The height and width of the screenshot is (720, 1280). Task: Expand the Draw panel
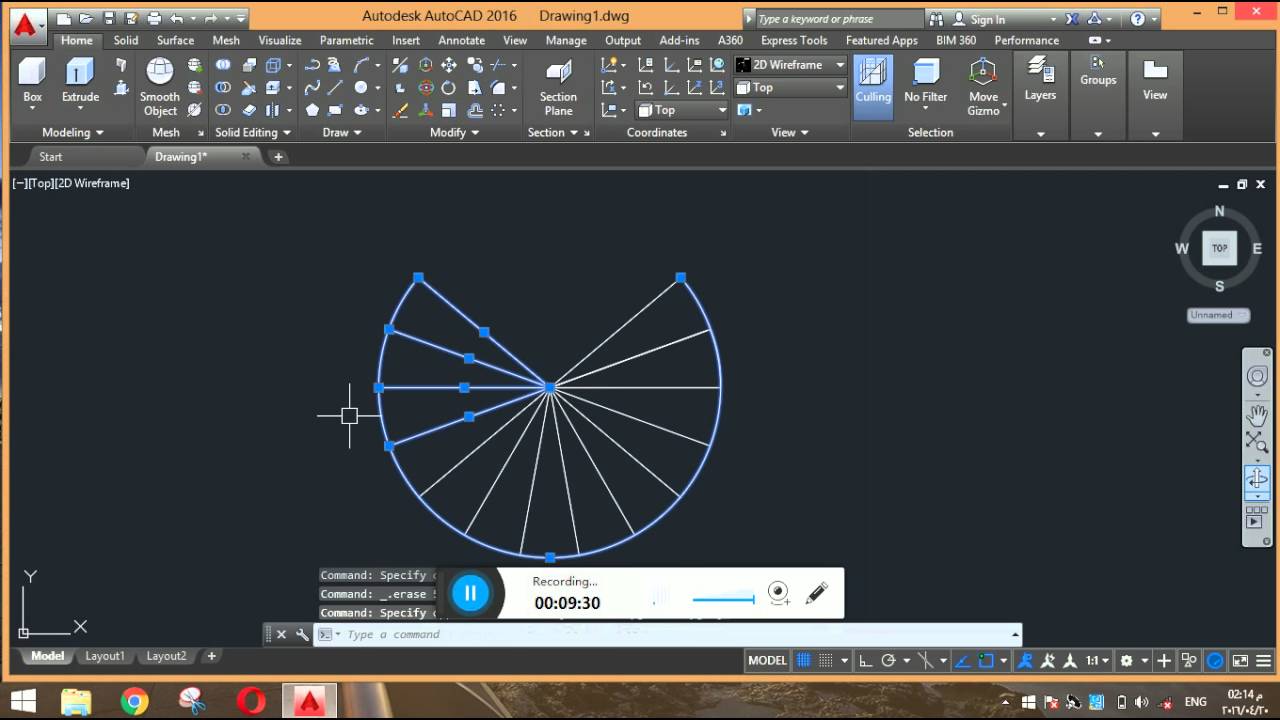tap(341, 132)
